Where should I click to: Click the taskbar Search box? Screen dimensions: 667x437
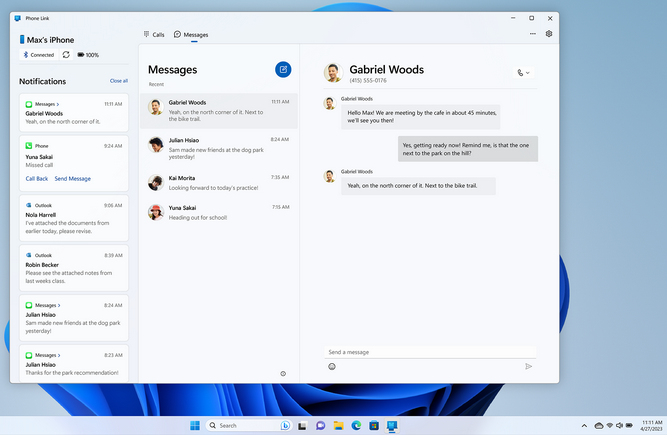click(x=248, y=426)
